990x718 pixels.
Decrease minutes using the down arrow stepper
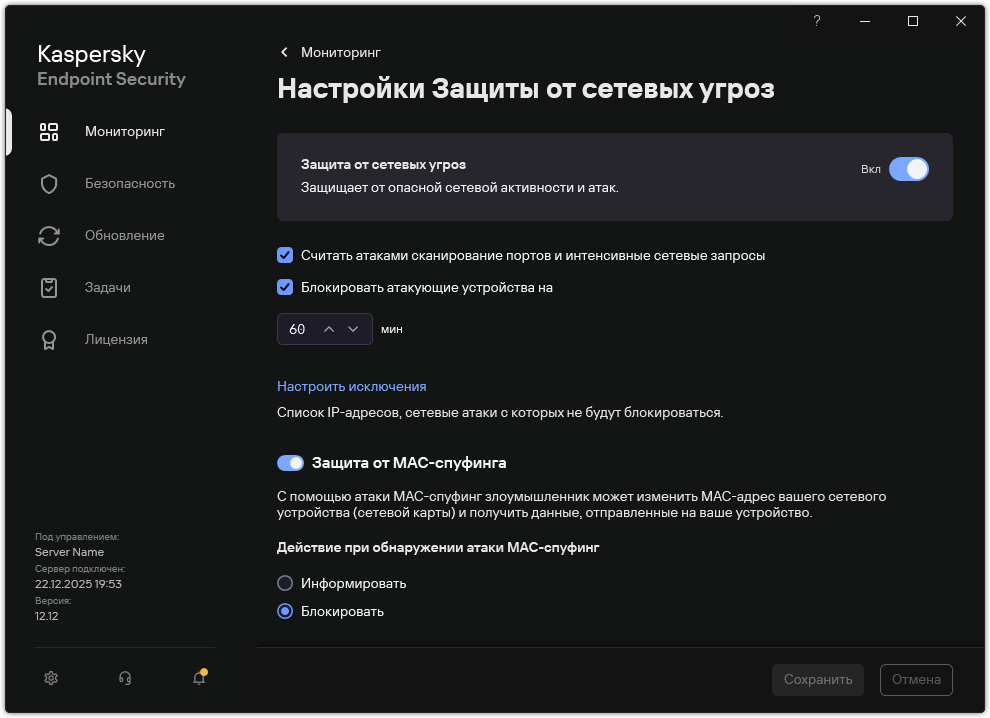(x=353, y=328)
